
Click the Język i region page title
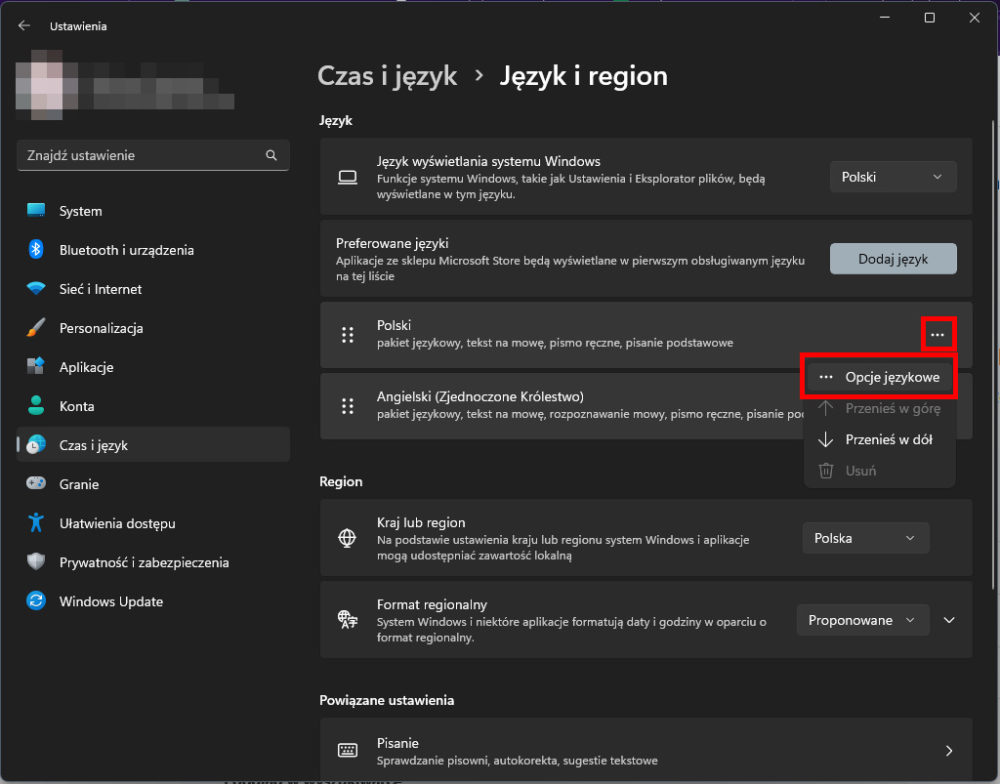(x=583, y=76)
